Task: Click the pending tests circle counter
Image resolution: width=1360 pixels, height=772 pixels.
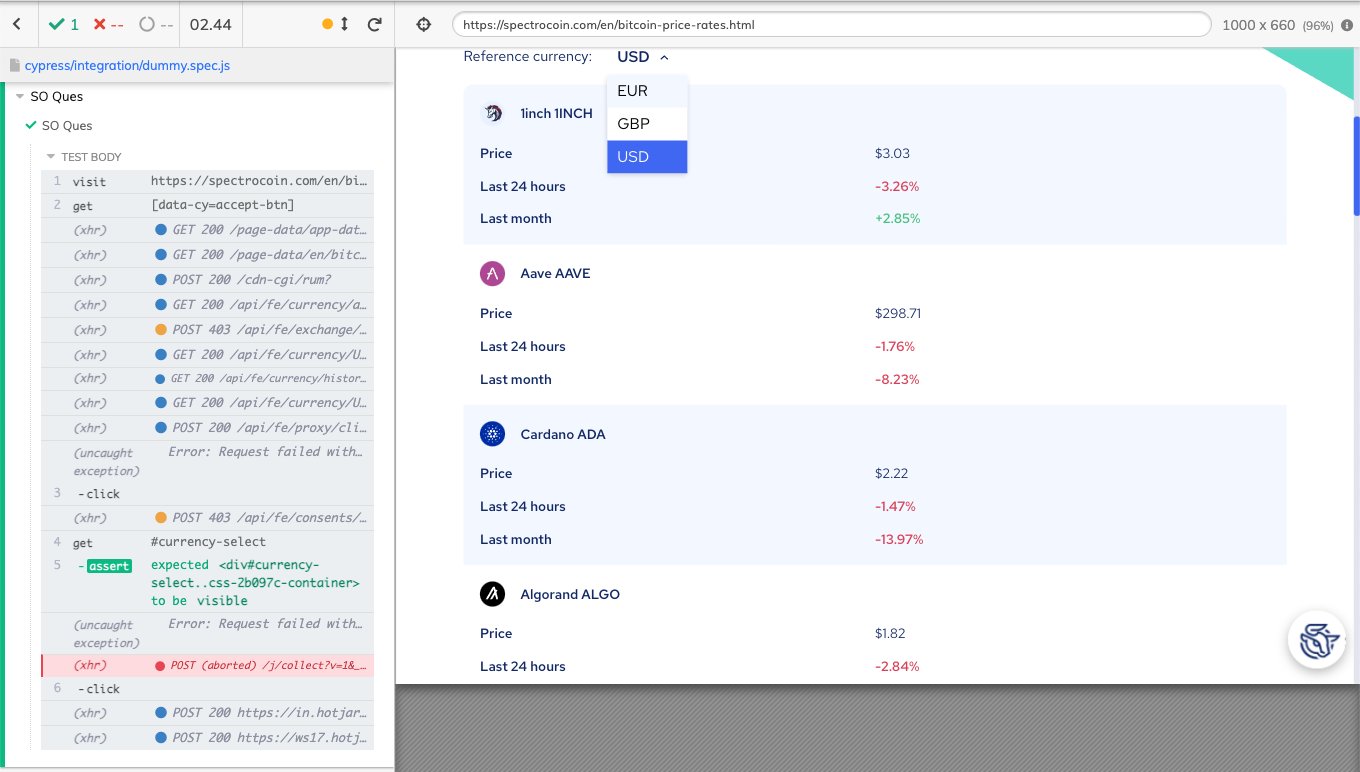Action: (x=155, y=24)
